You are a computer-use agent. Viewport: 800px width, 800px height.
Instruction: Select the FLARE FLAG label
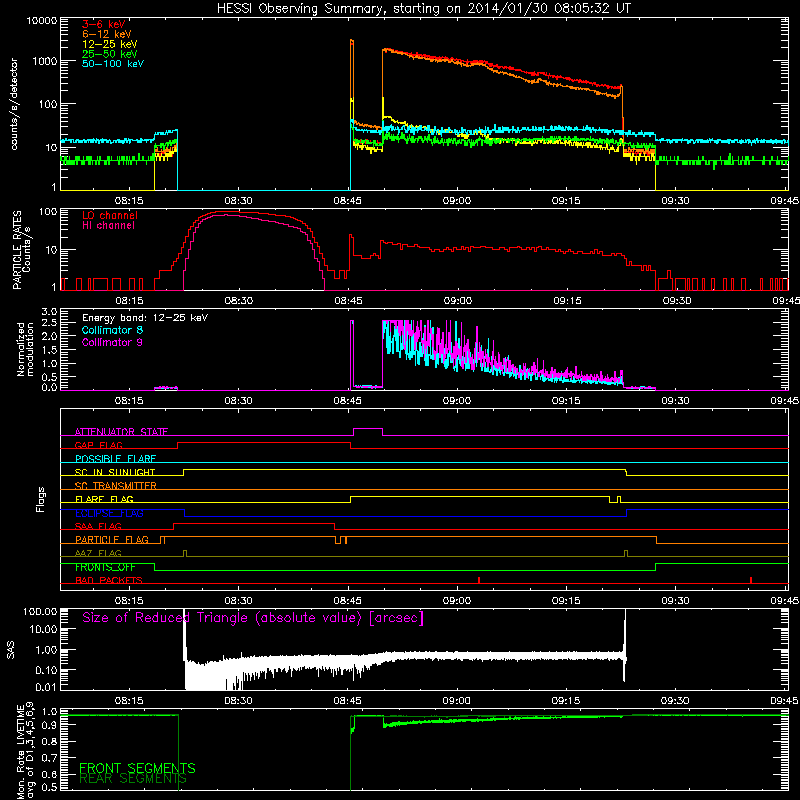[104, 499]
